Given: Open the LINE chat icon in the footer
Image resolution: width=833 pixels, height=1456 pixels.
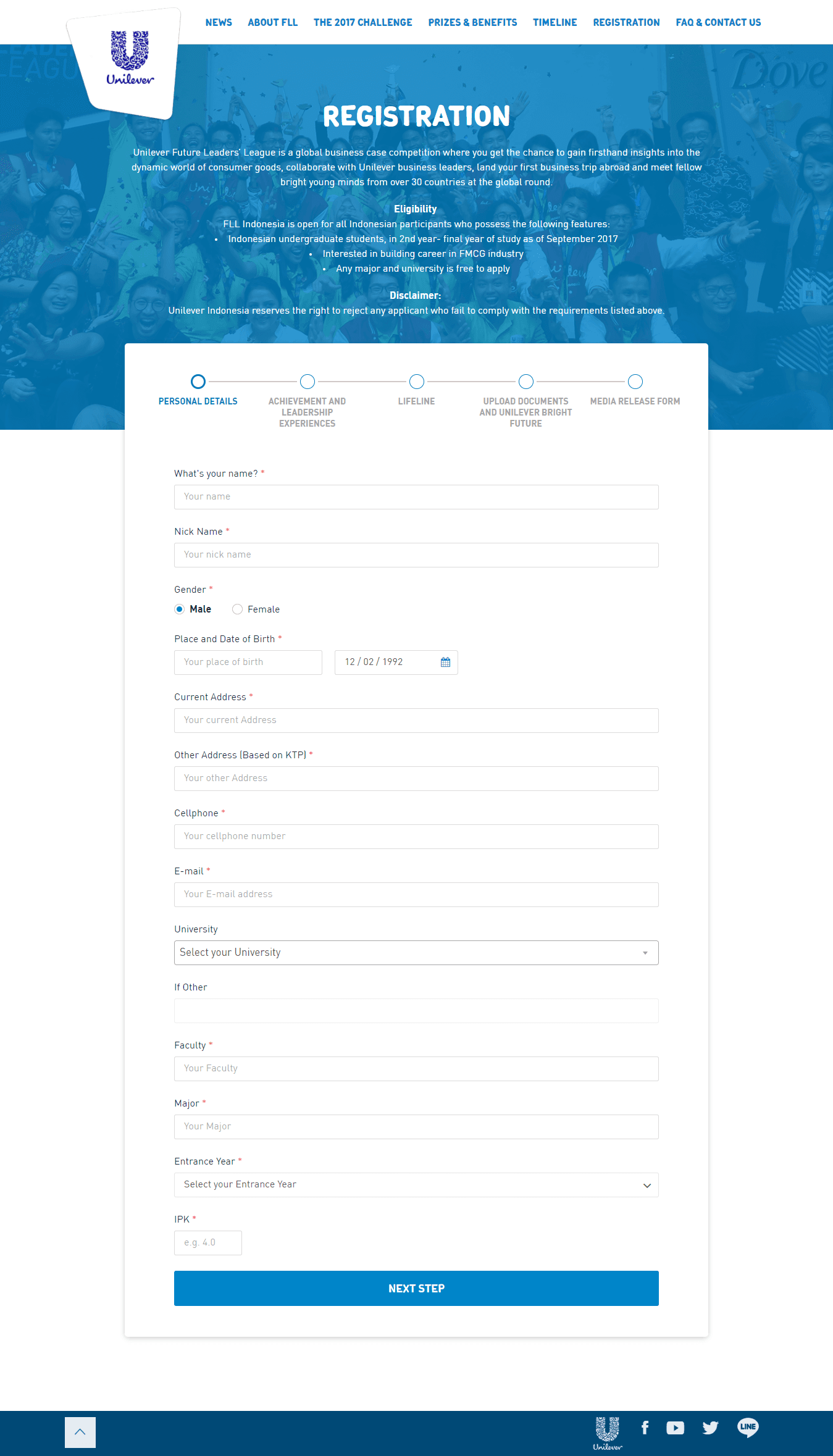Looking at the screenshot, I should 748,1427.
